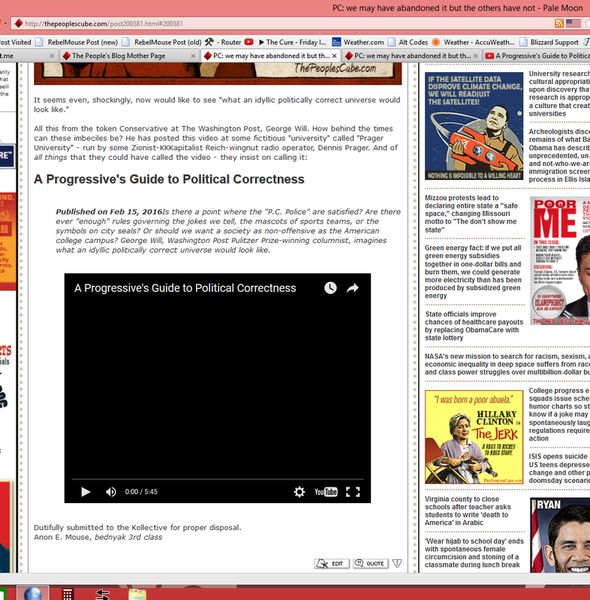Open Weather.com bookmark
The height and width of the screenshot is (600, 590).
[x=358, y=42]
